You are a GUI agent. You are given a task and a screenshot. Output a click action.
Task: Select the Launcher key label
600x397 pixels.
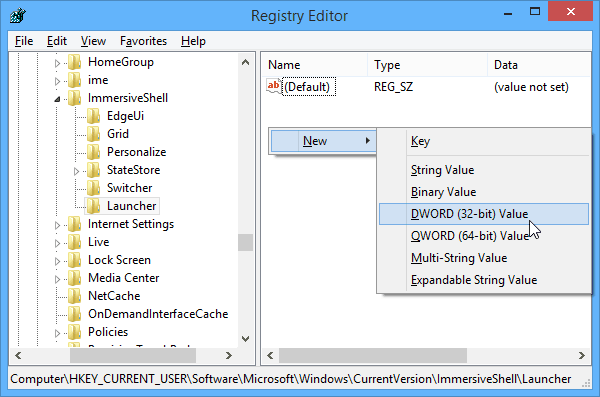pos(131,206)
